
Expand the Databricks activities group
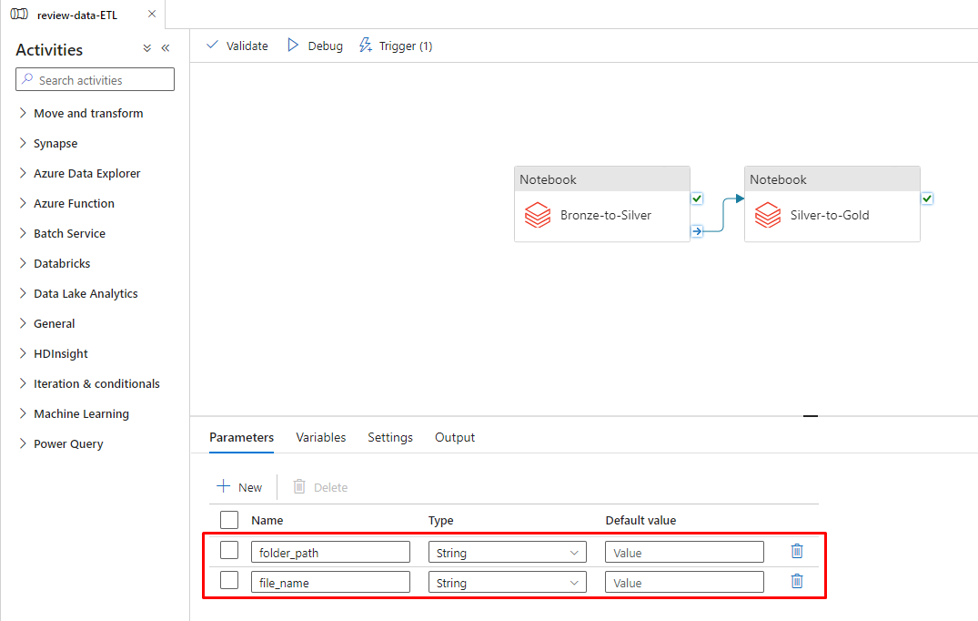coord(62,264)
